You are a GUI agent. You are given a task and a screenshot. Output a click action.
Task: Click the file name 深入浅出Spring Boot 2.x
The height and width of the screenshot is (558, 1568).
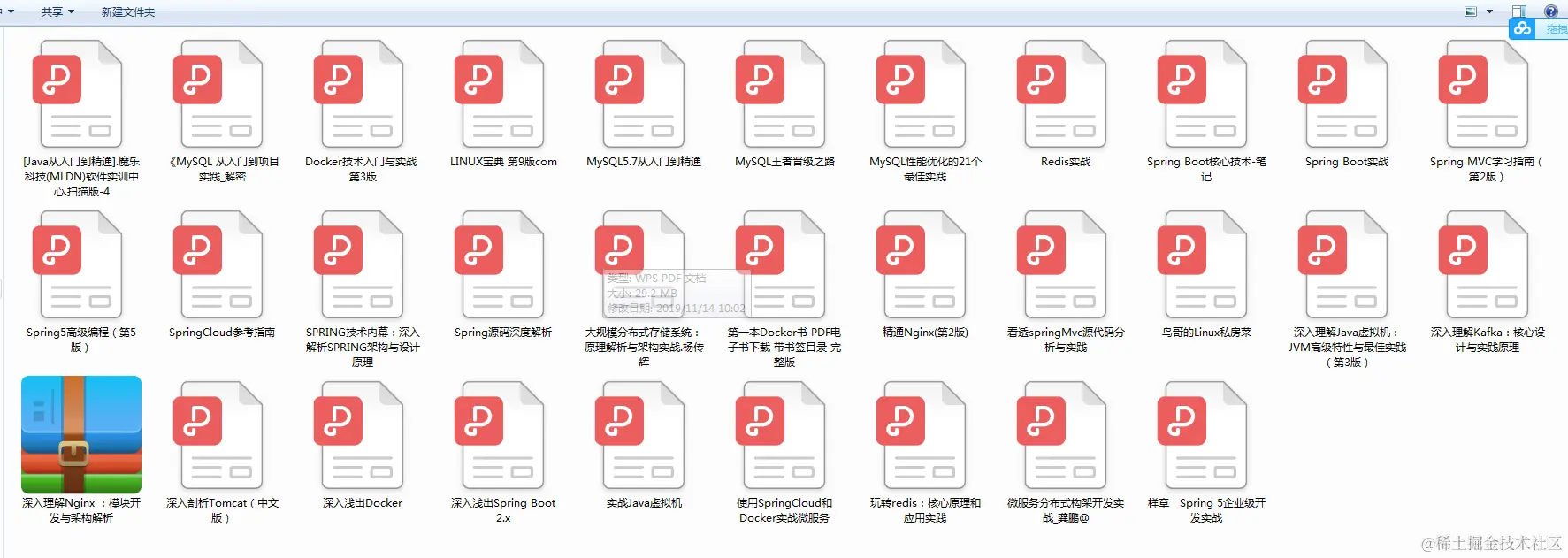[503, 510]
